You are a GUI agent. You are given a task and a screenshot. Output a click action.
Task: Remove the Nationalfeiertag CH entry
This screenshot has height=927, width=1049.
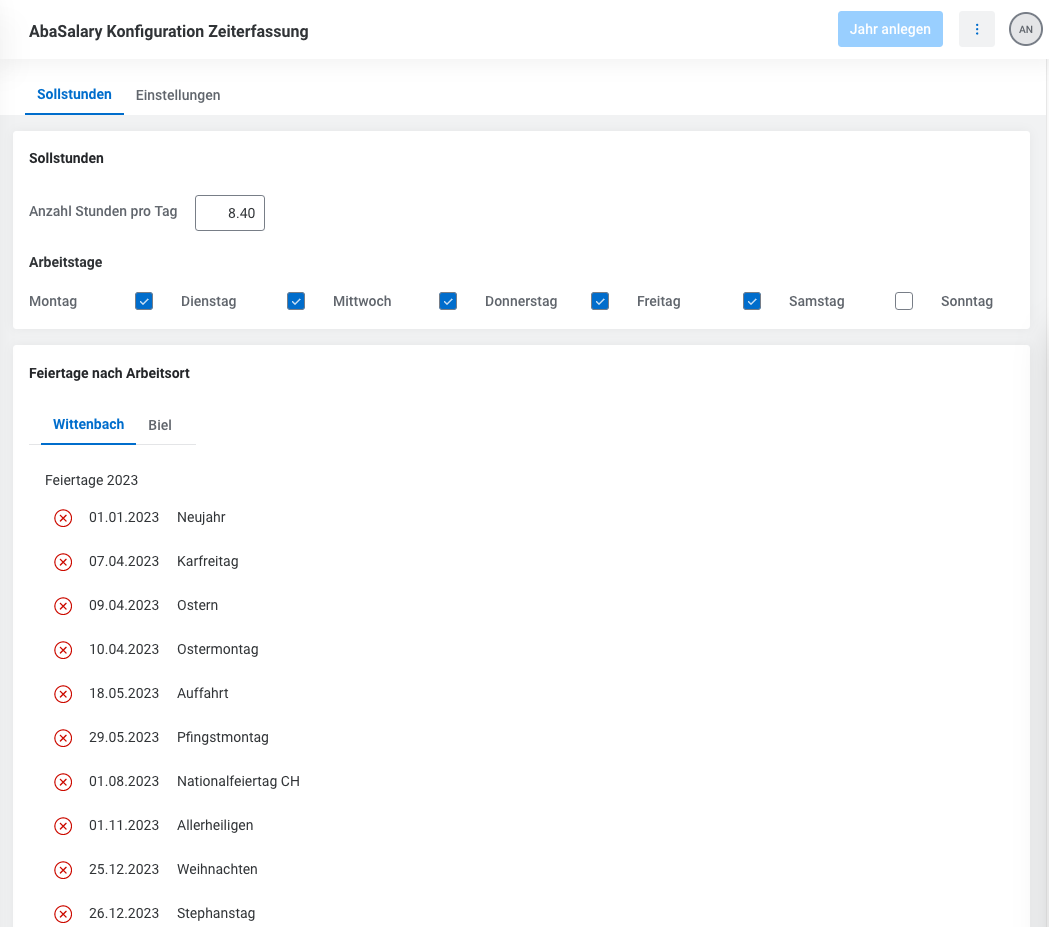[x=63, y=782]
